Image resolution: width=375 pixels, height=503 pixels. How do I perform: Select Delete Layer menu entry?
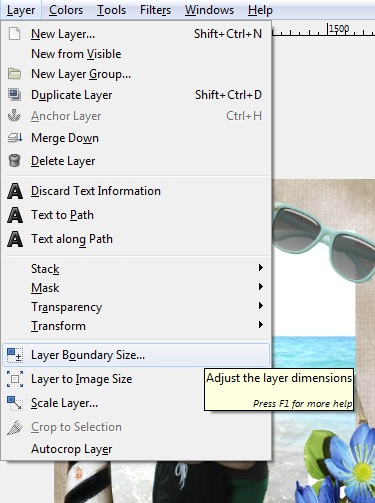(136, 161)
